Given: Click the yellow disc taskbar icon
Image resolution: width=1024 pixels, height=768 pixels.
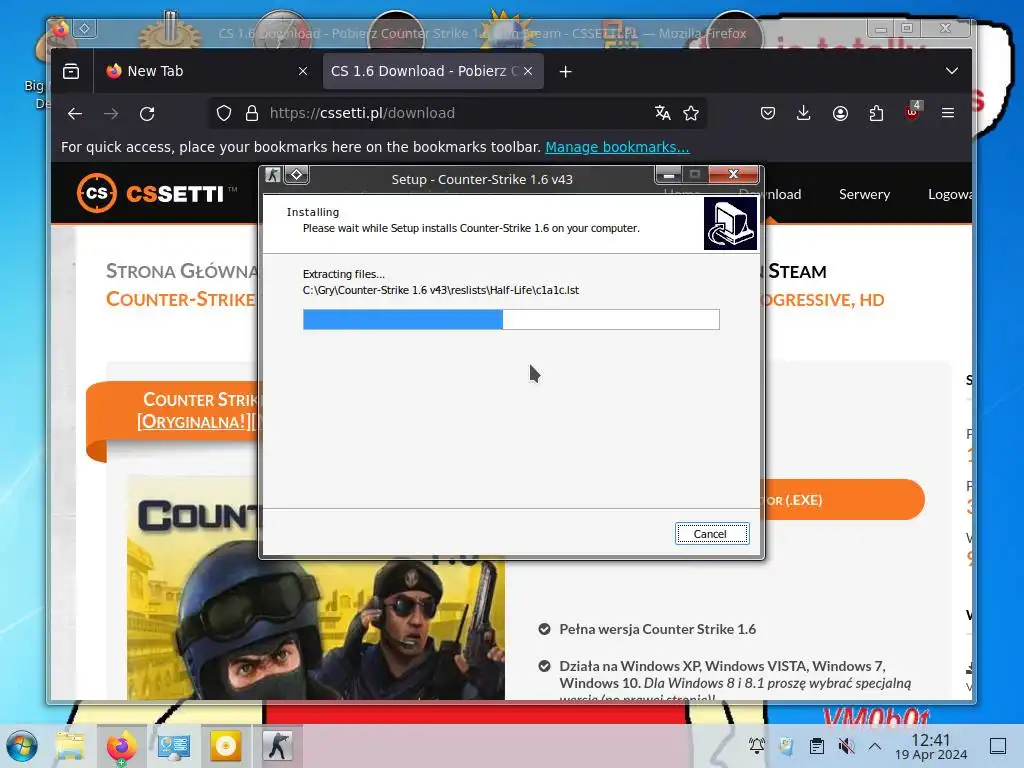Looking at the screenshot, I should click(226, 746).
